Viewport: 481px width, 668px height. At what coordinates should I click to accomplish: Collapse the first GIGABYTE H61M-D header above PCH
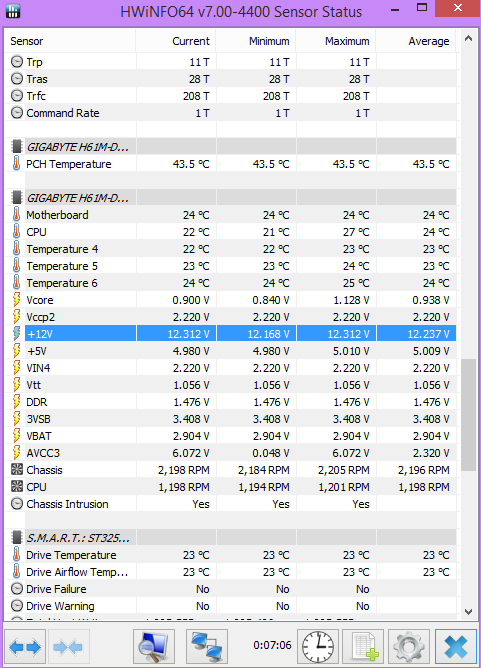[230, 147]
